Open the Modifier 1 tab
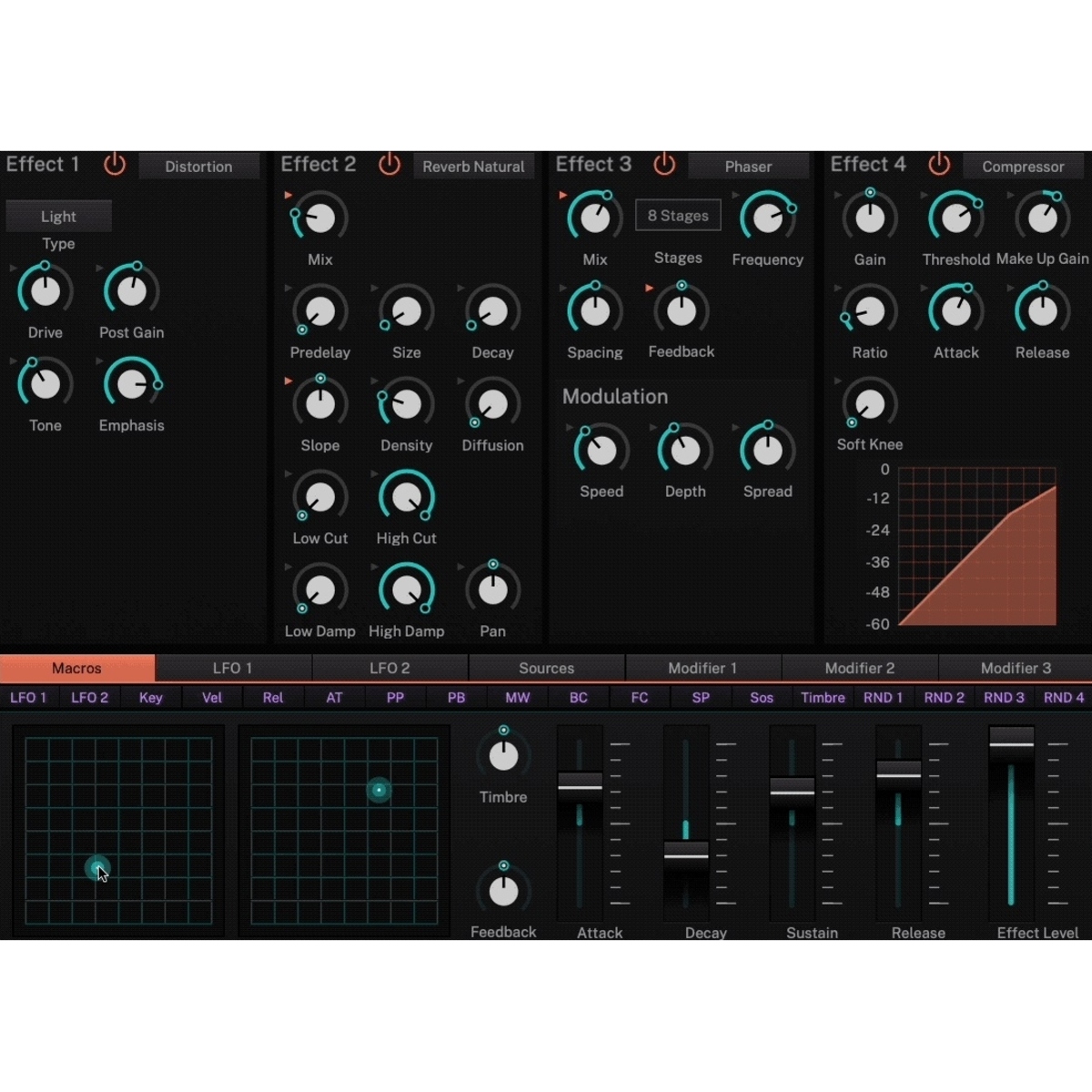Image resolution: width=1092 pixels, height=1092 pixels. click(x=703, y=668)
